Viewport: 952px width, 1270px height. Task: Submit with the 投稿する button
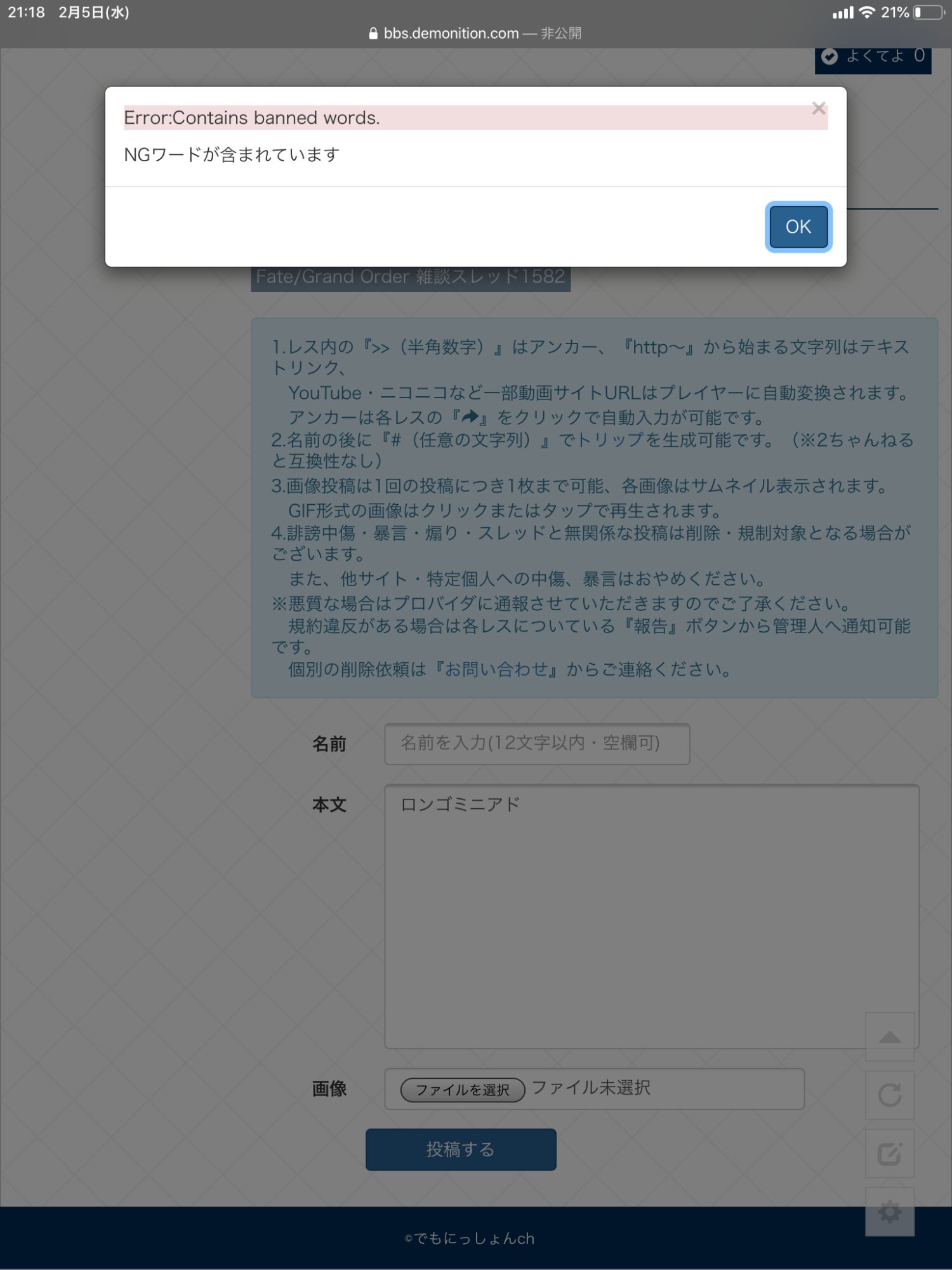coord(461,1149)
